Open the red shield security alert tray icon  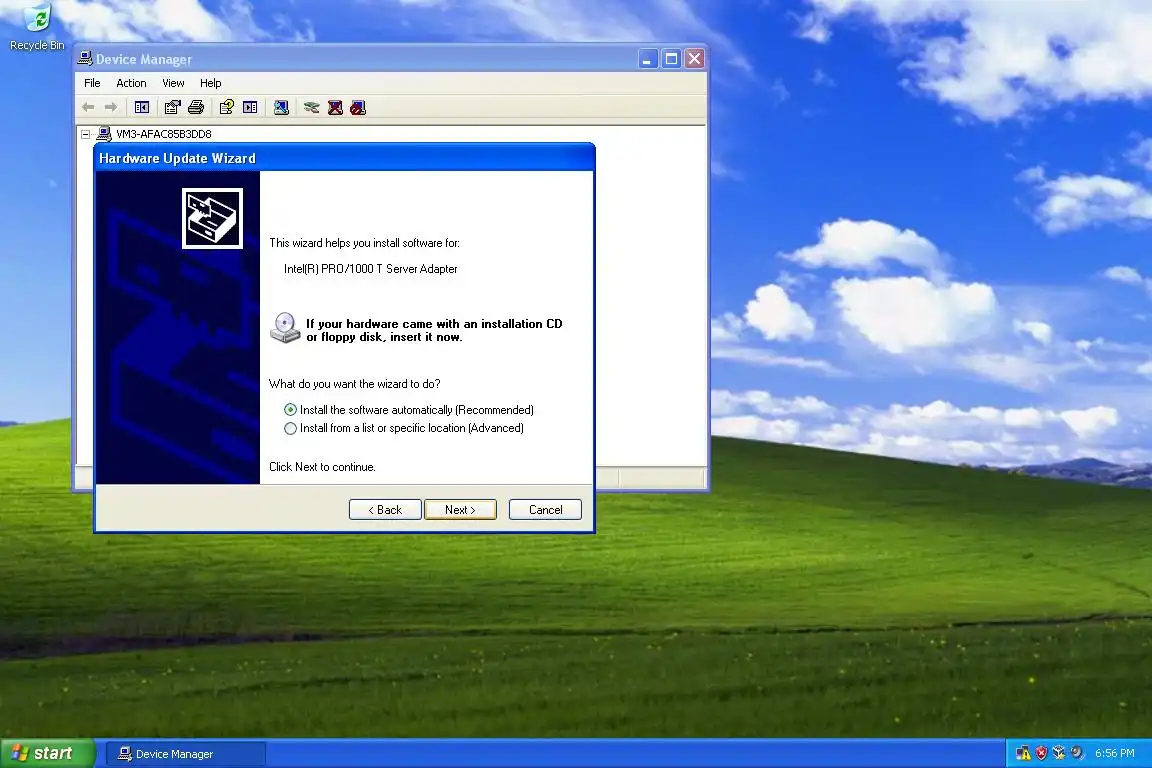tap(1041, 753)
